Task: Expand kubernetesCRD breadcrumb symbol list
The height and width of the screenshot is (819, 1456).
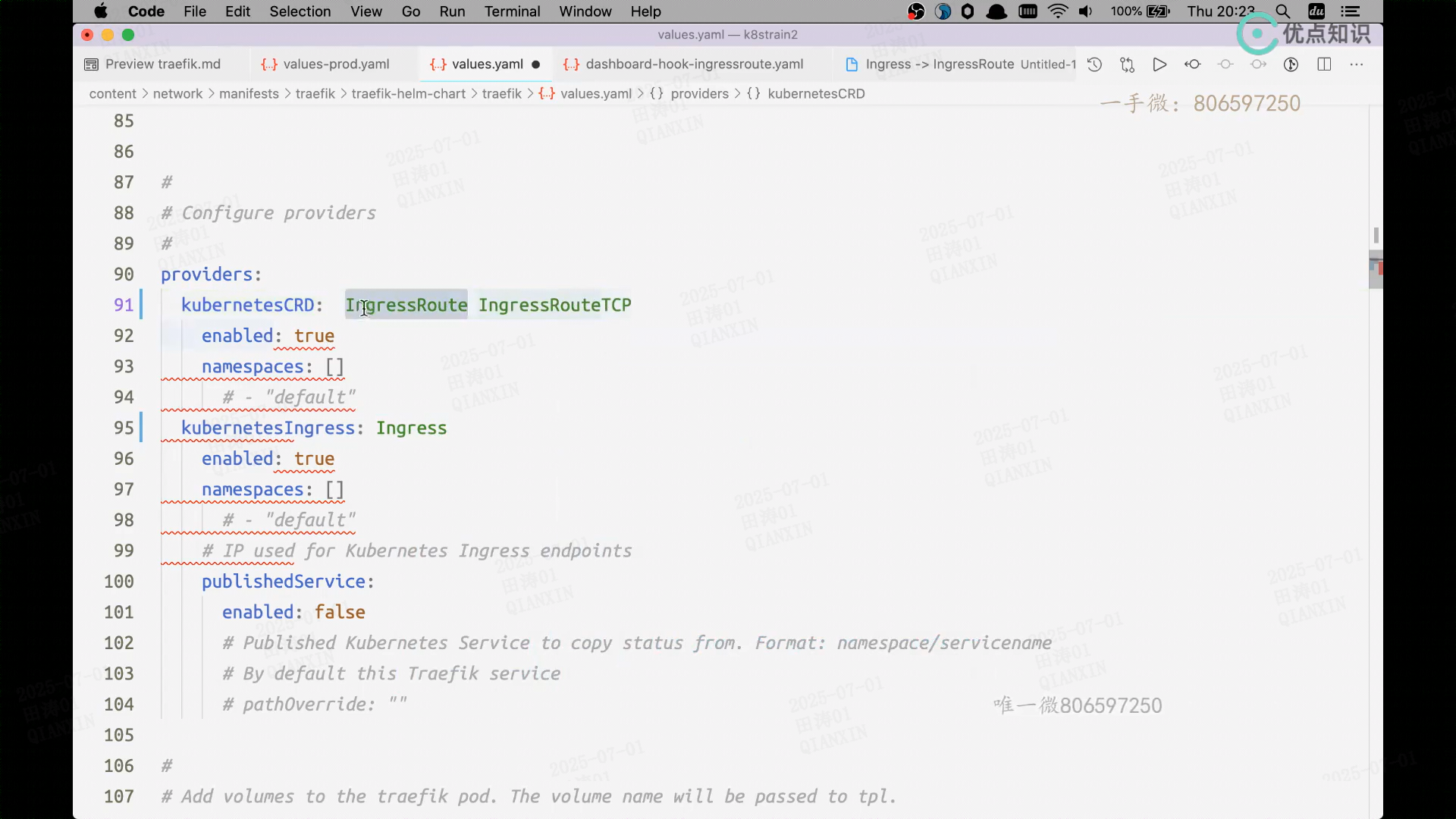Action: point(815,94)
